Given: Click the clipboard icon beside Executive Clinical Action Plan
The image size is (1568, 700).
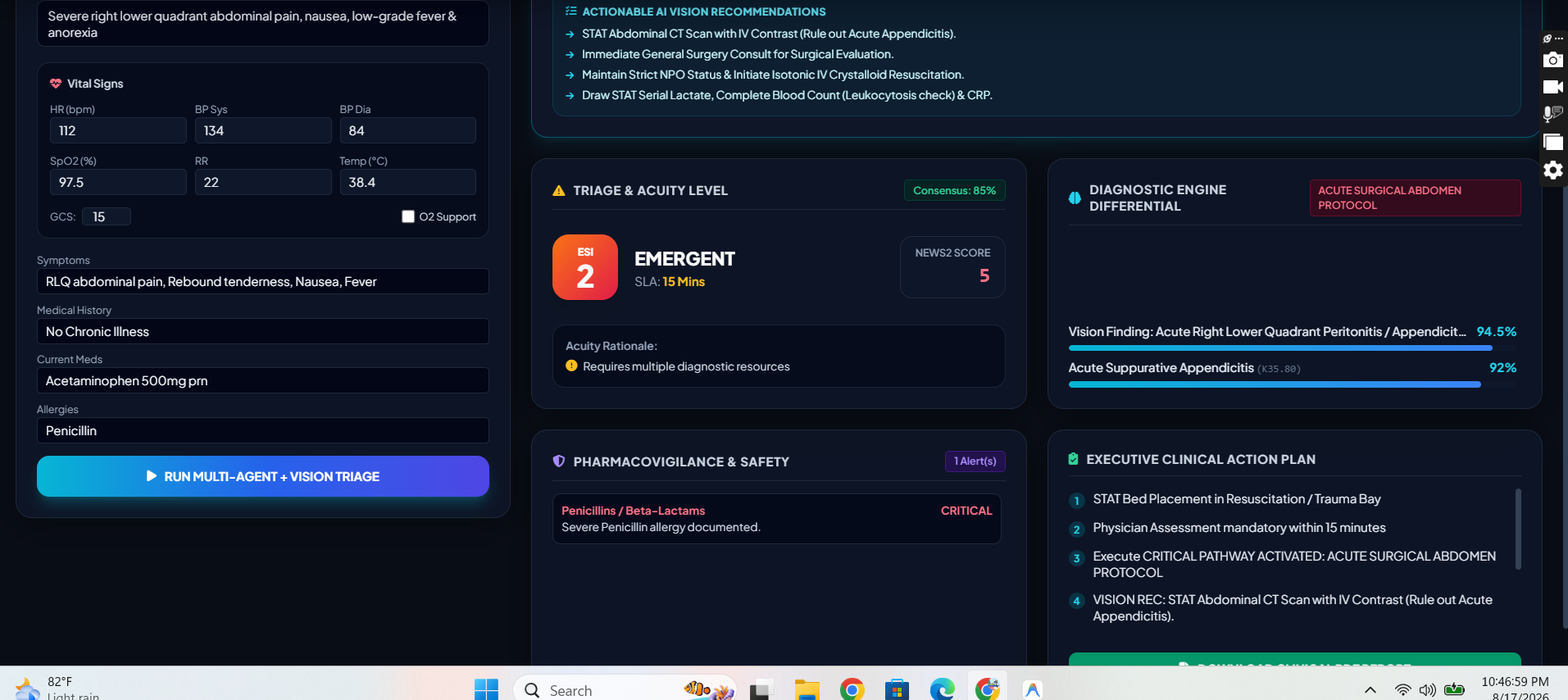Looking at the screenshot, I should (1073, 459).
